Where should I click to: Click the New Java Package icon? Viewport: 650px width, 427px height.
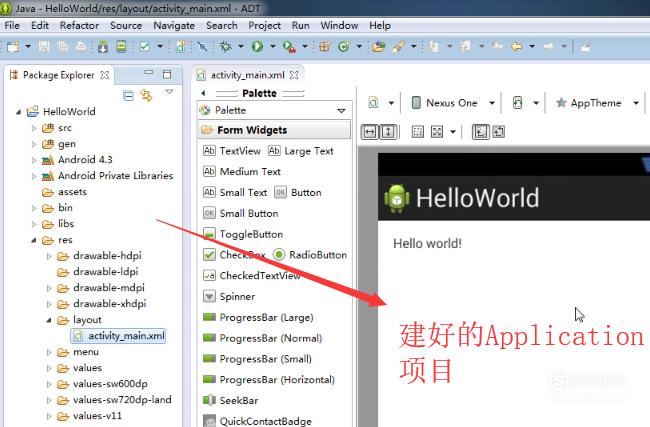(325, 46)
